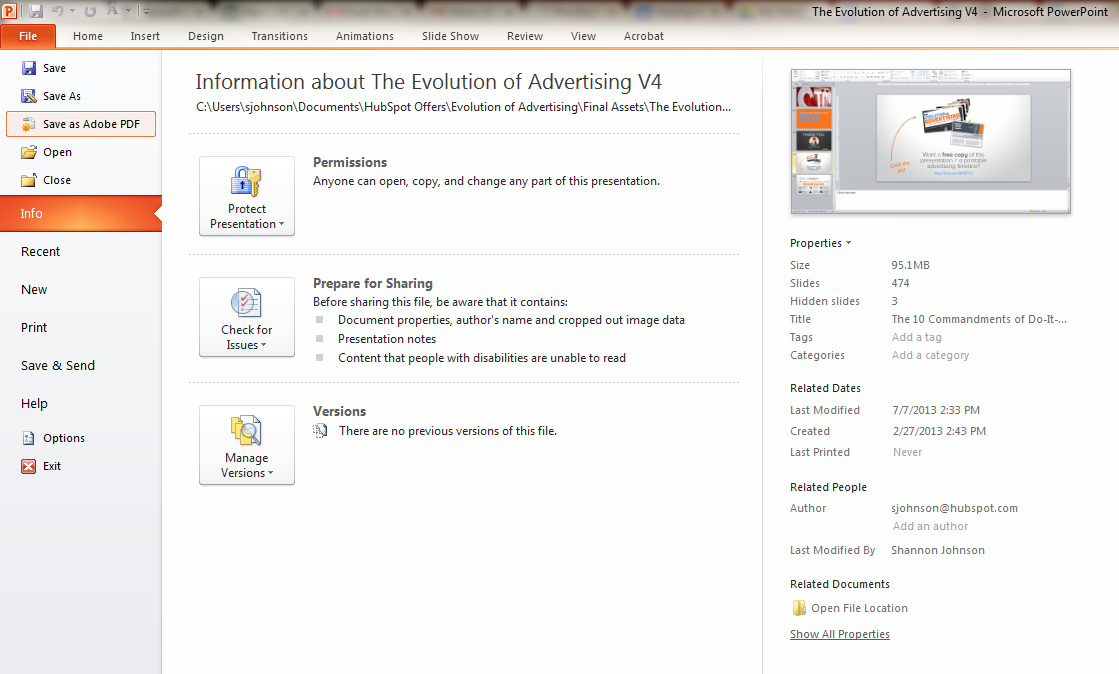Click the Save As Adobe PDF option
Image resolution: width=1119 pixels, height=674 pixels.
(x=90, y=123)
